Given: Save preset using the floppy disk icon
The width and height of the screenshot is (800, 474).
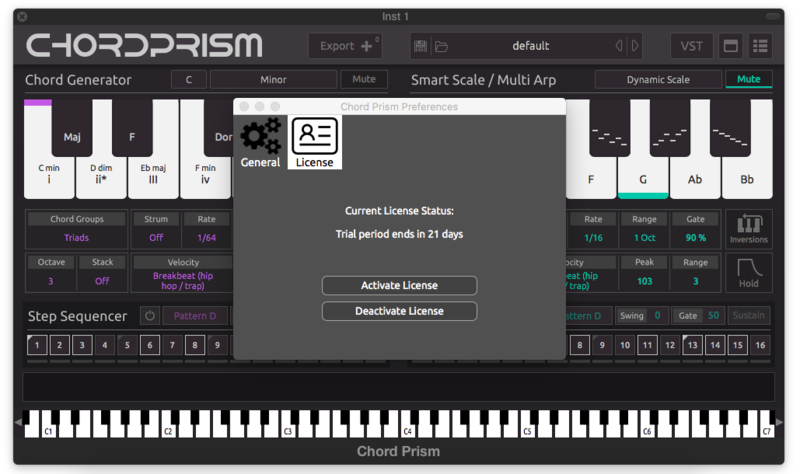Looking at the screenshot, I should click(420, 46).
